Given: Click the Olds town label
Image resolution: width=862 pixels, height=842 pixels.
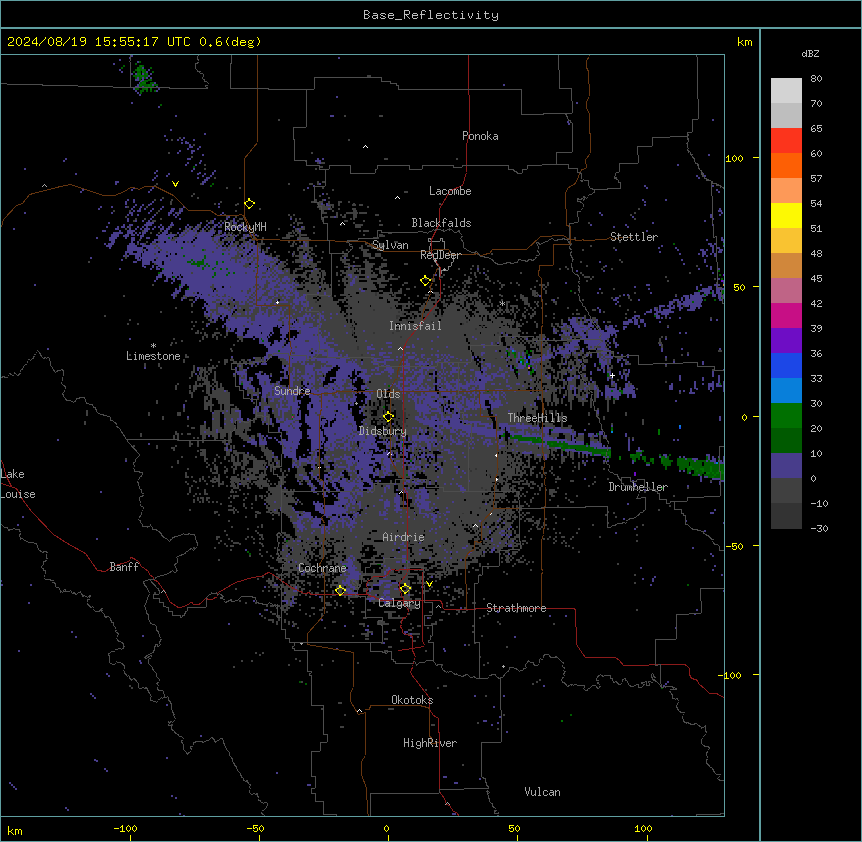Looking at the screenshot, I should [388, 394].
